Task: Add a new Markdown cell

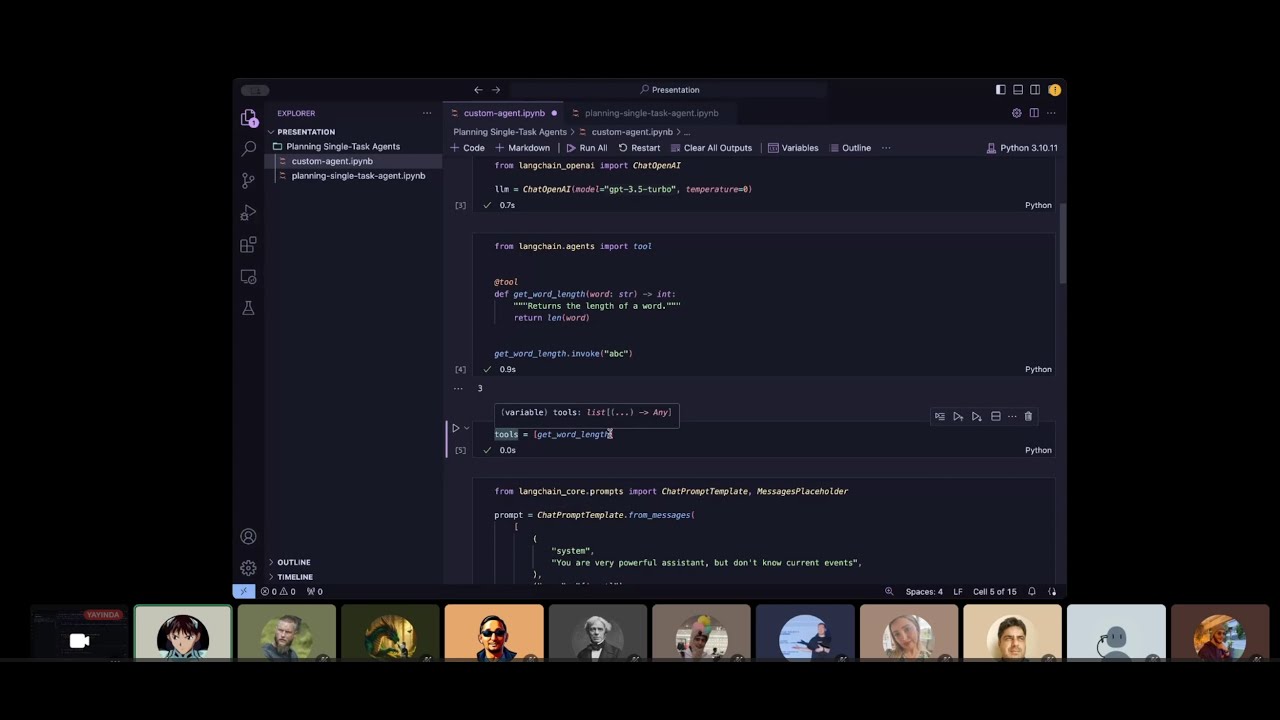Action: point(523,148)
